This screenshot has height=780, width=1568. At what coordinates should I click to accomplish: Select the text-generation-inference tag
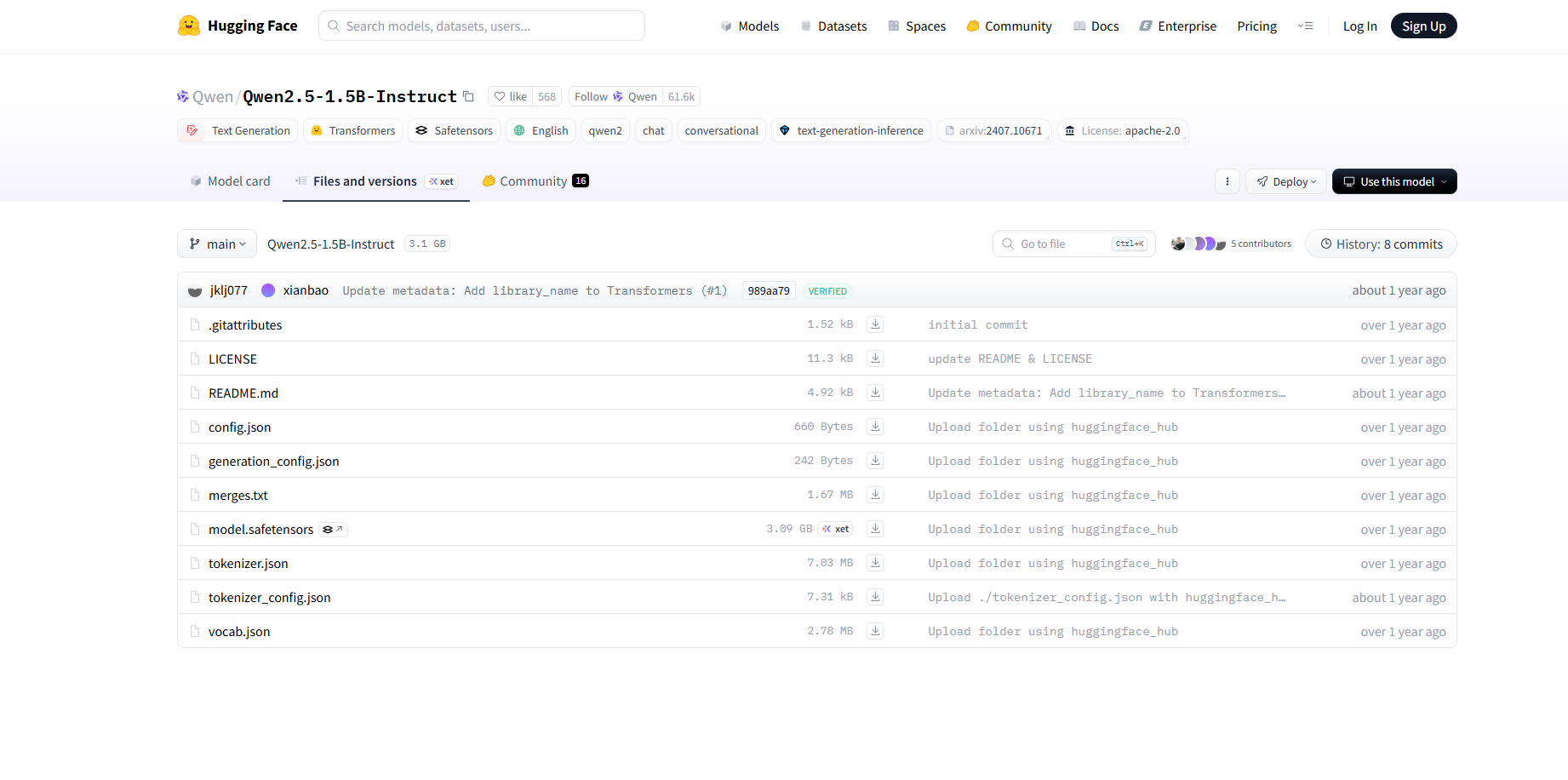click(x=850, y=130)
